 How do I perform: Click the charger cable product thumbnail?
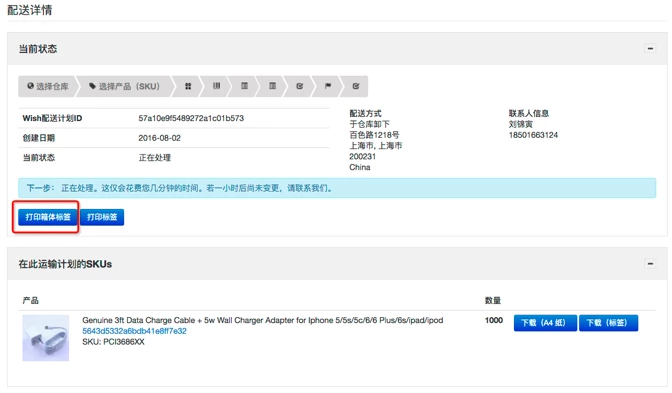(46, 338)
